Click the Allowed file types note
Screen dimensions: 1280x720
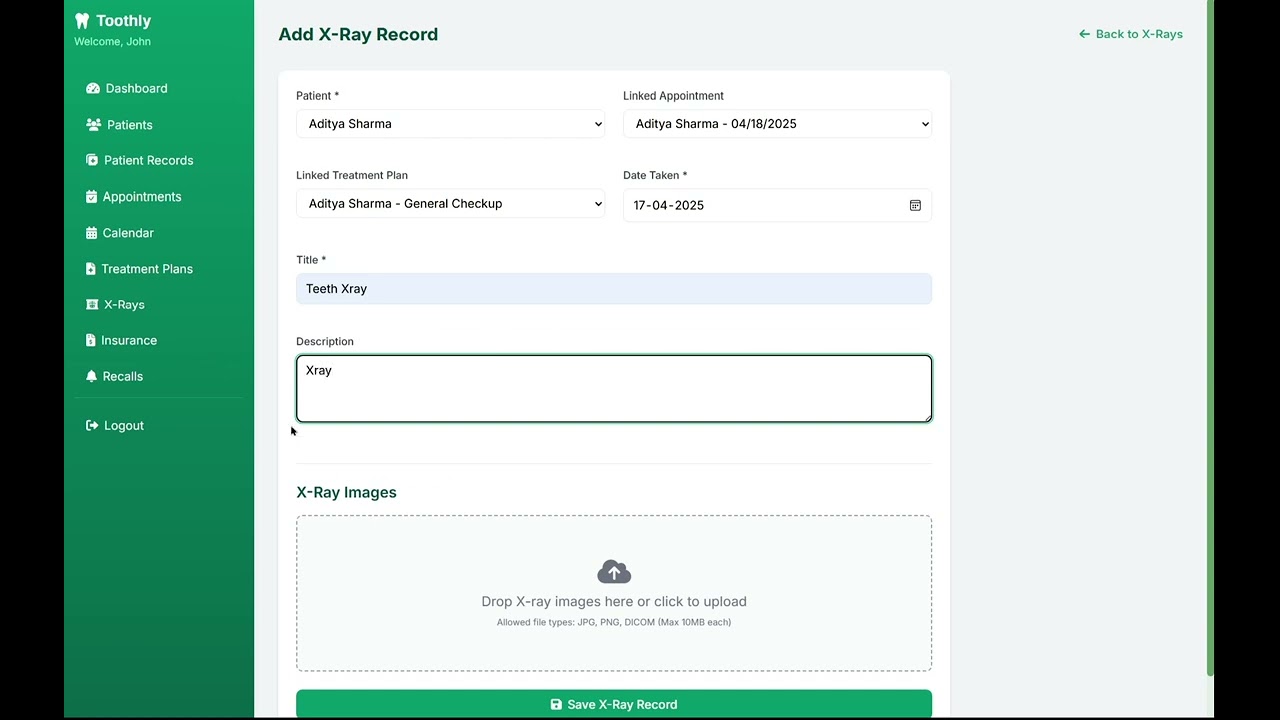pos(614,623)
